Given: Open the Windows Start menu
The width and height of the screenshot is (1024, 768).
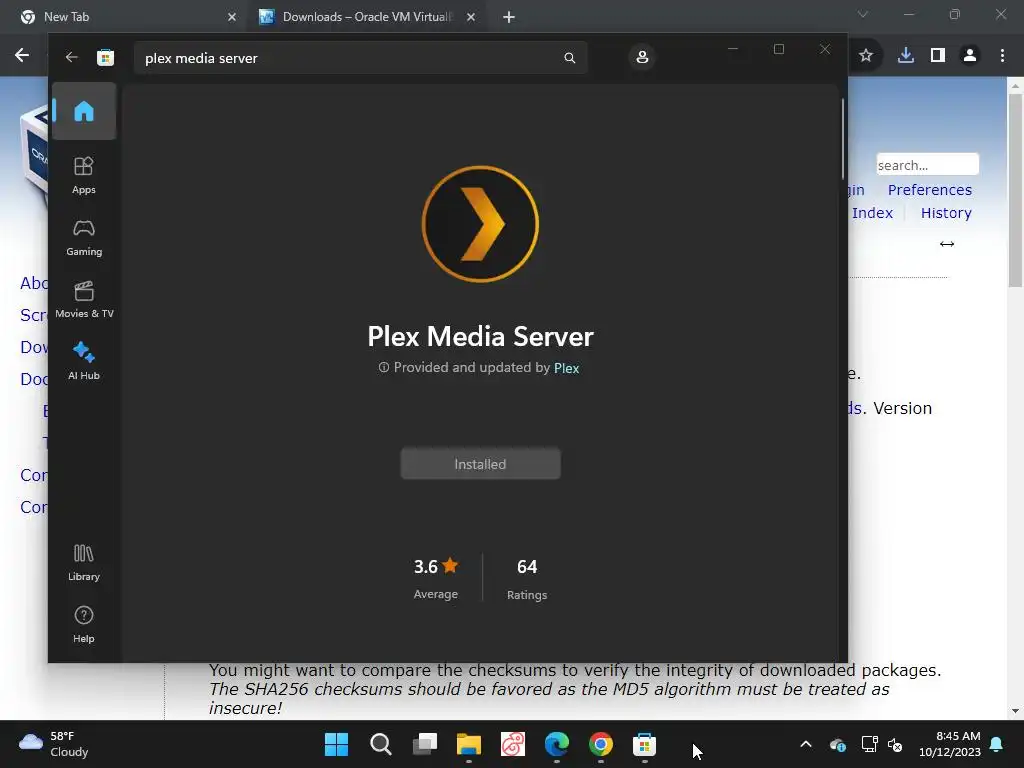Looking at the screenshot, I should 336,744.
